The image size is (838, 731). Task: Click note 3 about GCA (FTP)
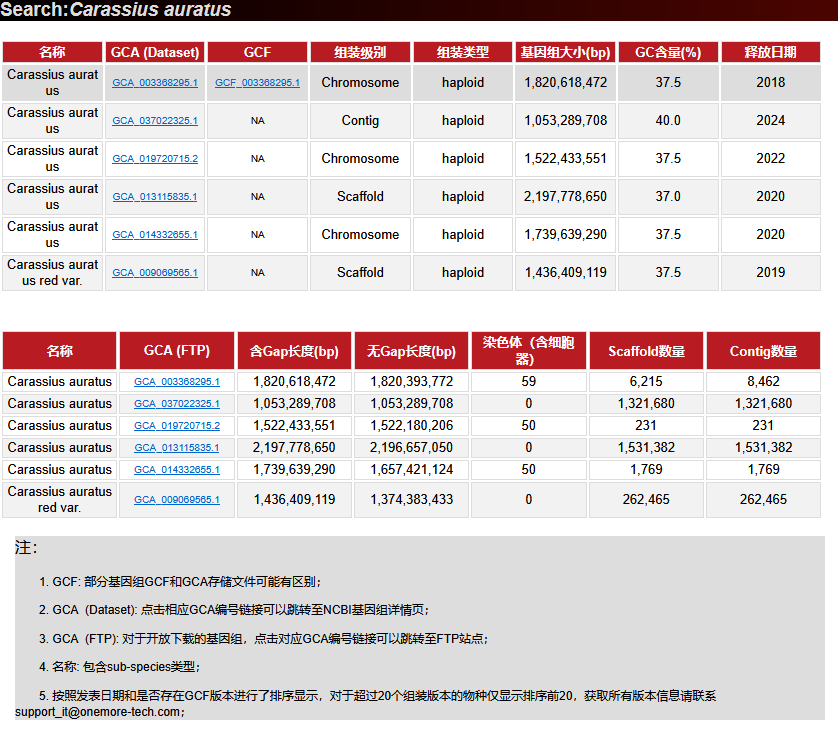[x=263, y=639]
